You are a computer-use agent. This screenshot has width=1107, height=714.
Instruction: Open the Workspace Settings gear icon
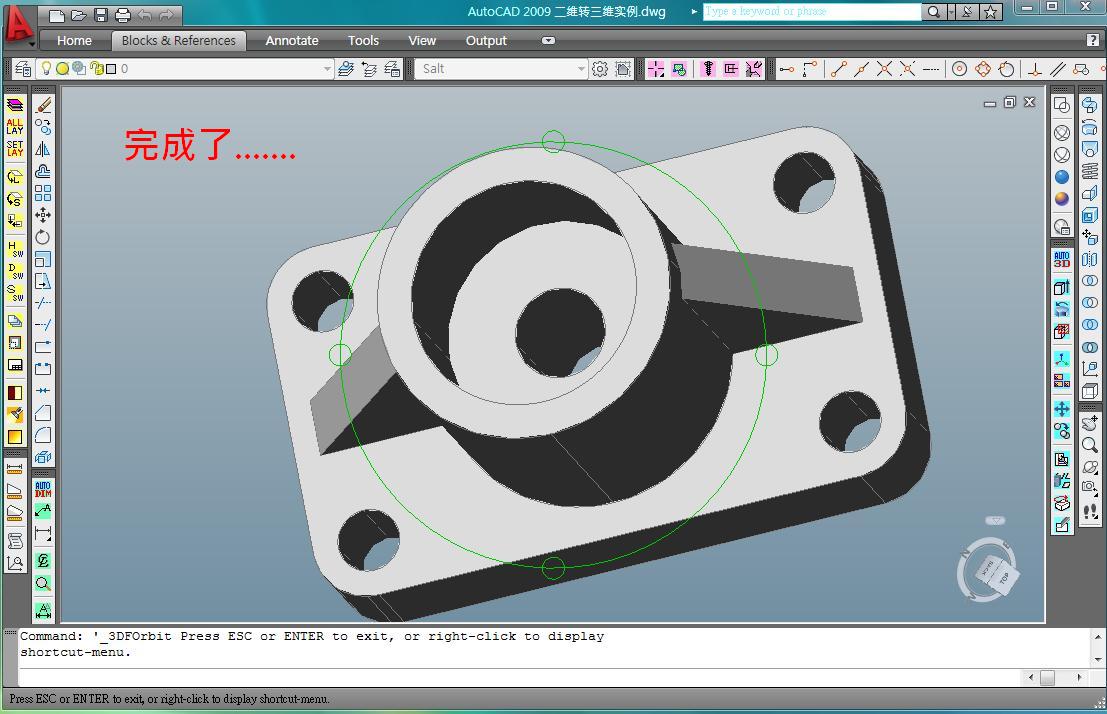pos(599,69)
